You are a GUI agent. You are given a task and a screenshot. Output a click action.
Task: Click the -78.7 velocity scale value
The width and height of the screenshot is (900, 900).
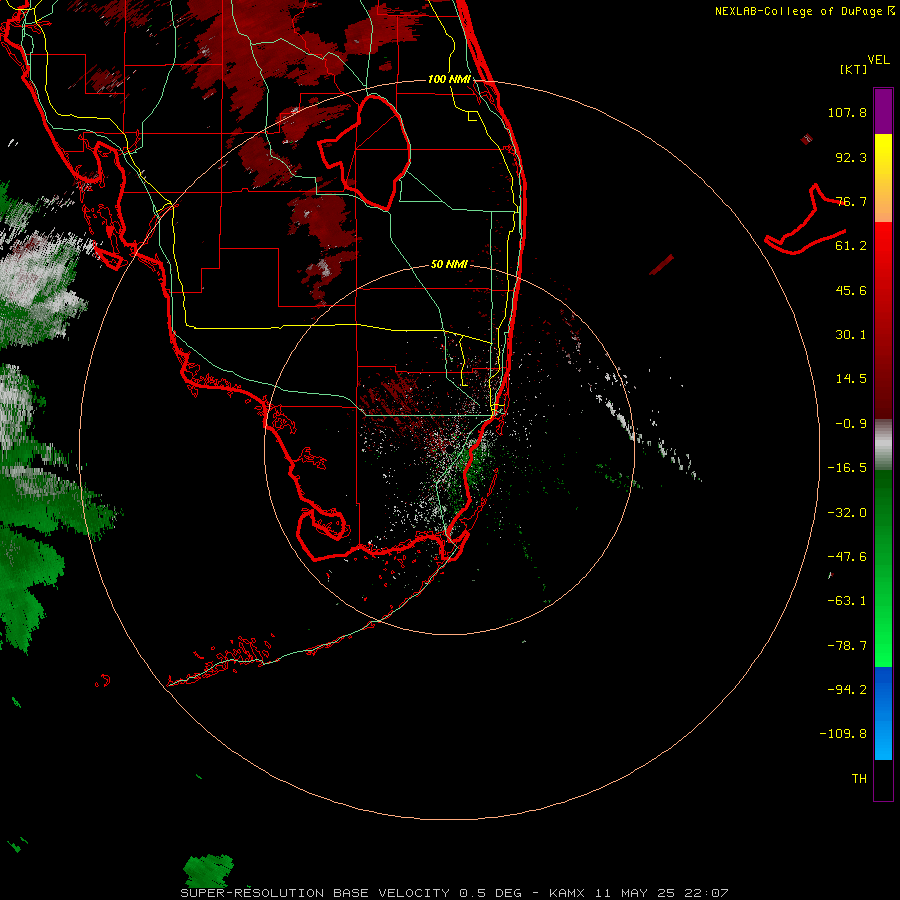click(x=847, y=646)
